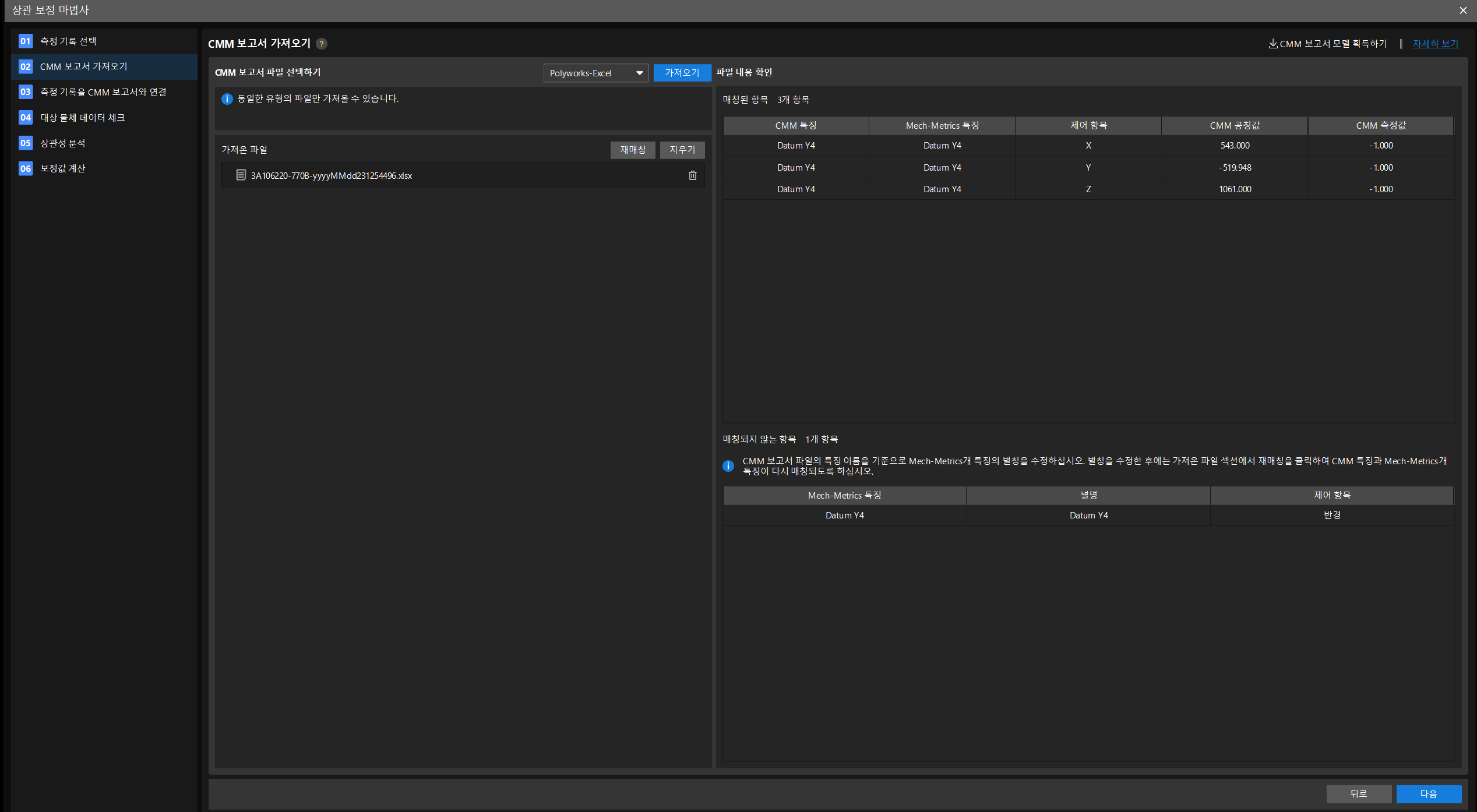The width and height of the screenshot is (1477, 812).
Task: Click the download icon for CMM 보고서 모델
Action: click(x=1273, y=44)
